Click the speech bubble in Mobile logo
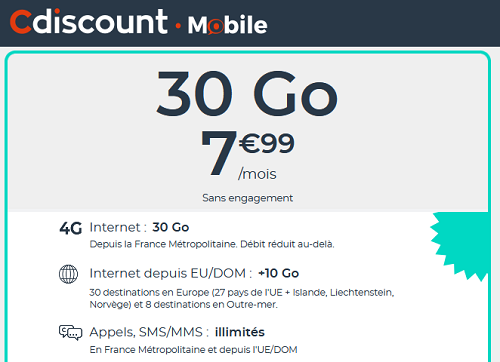The height and width of the screenshot is (362, 500). coord(214,27)
